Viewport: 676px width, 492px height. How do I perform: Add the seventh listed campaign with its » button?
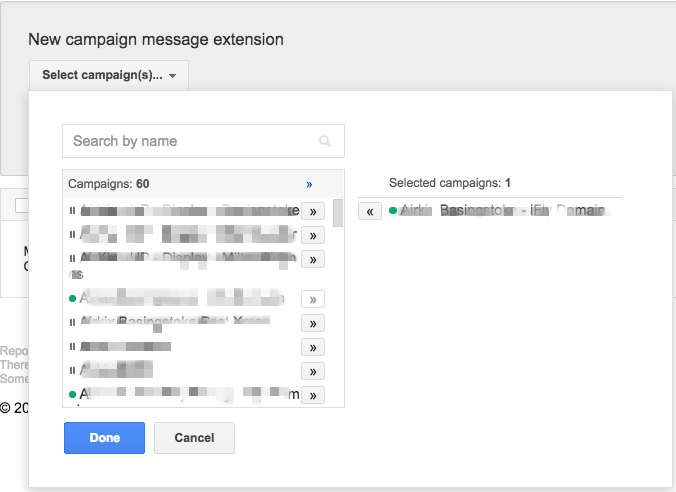click(x=313, y=371)
